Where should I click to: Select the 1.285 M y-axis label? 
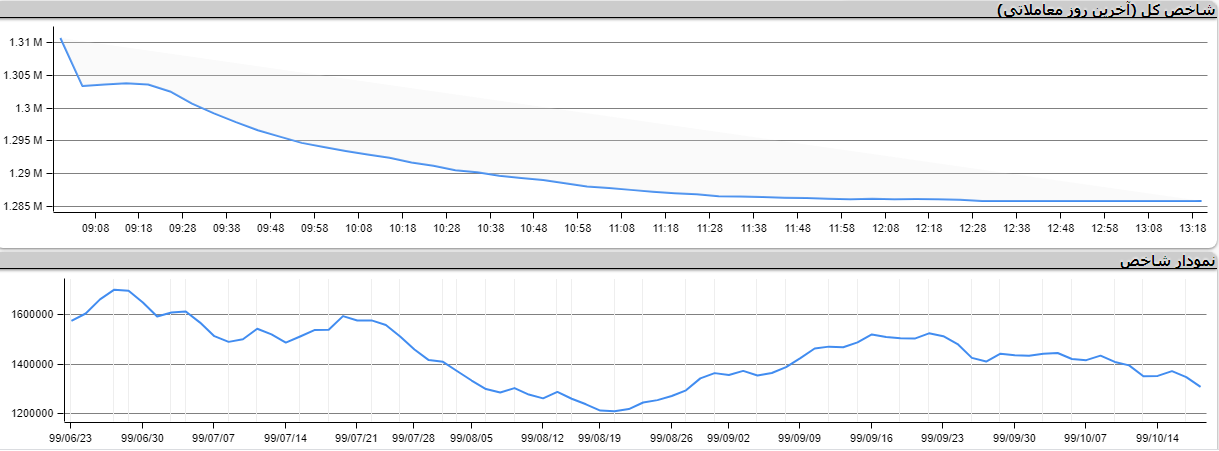[x=22, y=207]
